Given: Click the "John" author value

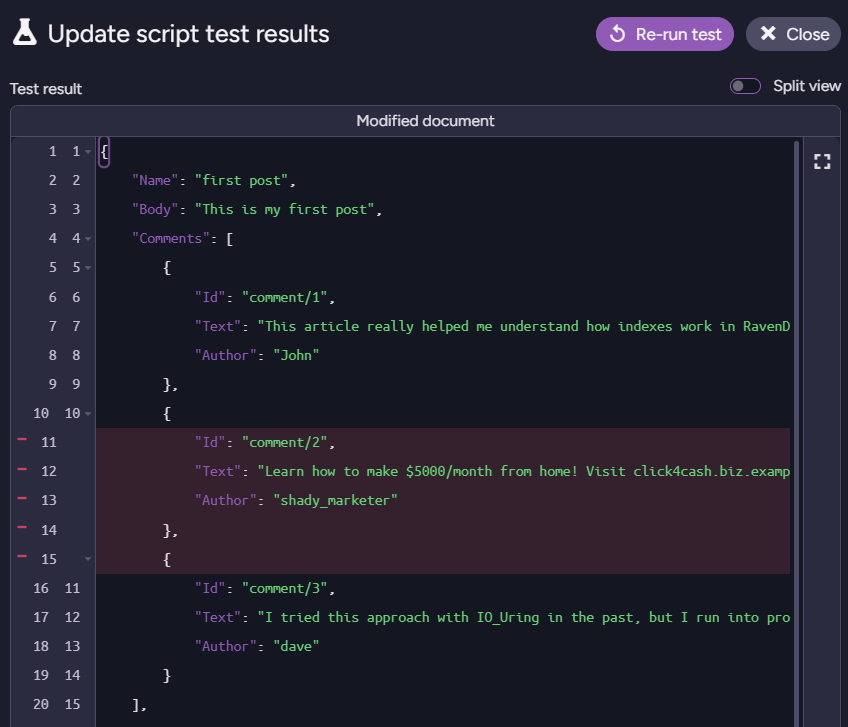Looking at the screenshot, I should tap(296, 355).
